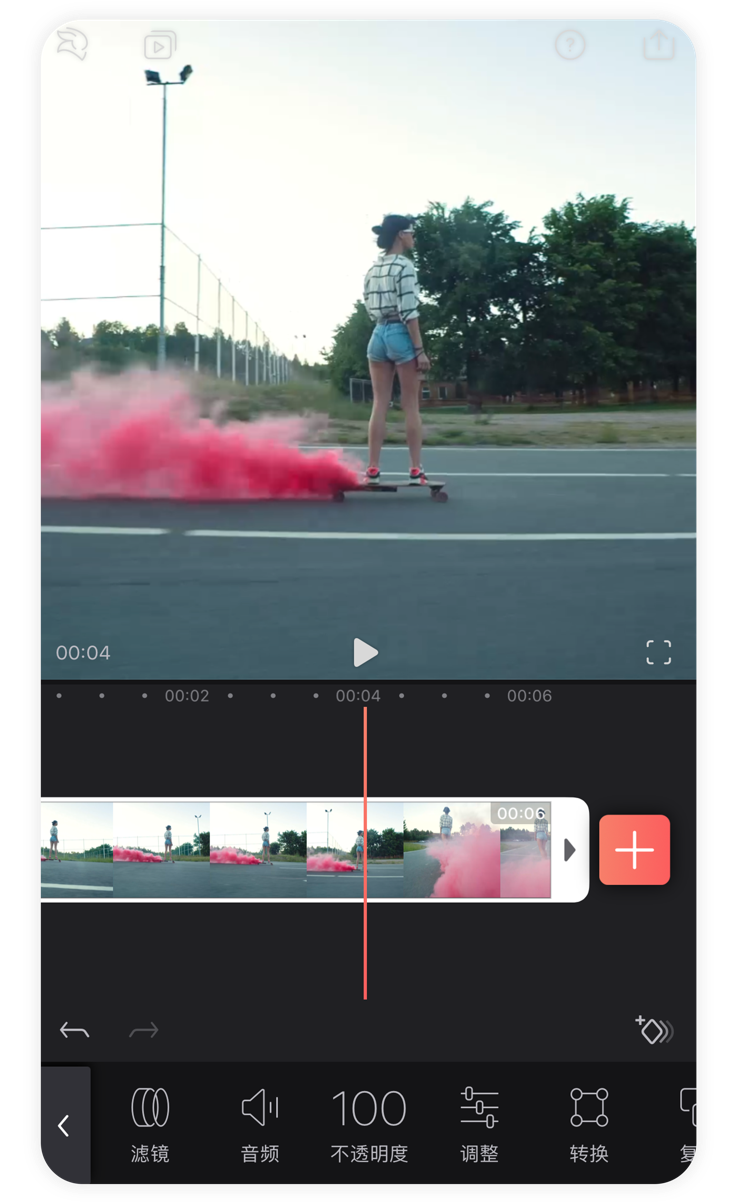
Task: Jump to 00:02 on the timeline ruler
Action: [x=187, y=696]
